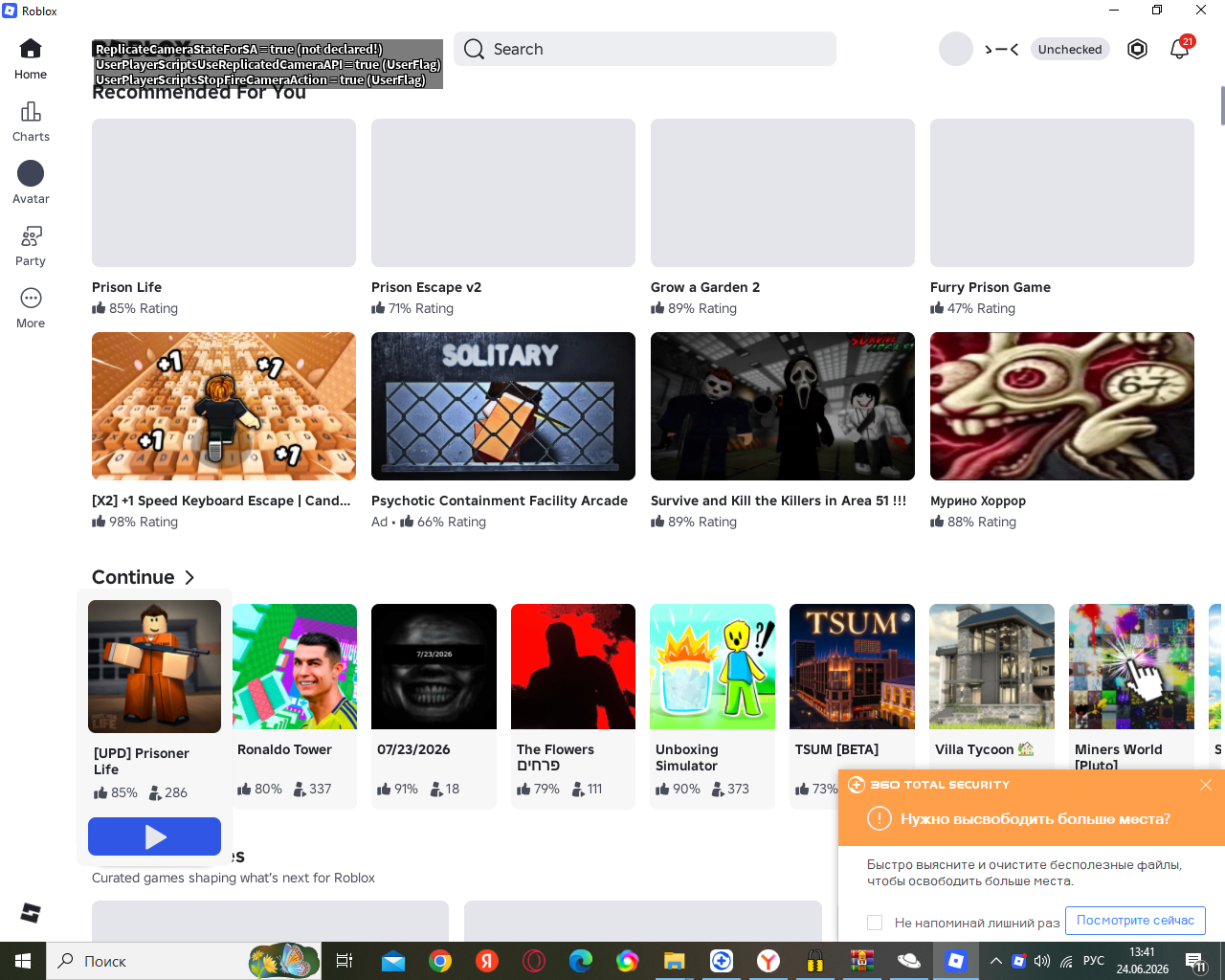Click the "Grow a Garden 2" title
Viewport: 1225px width, 980px height.
click(x=705, y=287)
